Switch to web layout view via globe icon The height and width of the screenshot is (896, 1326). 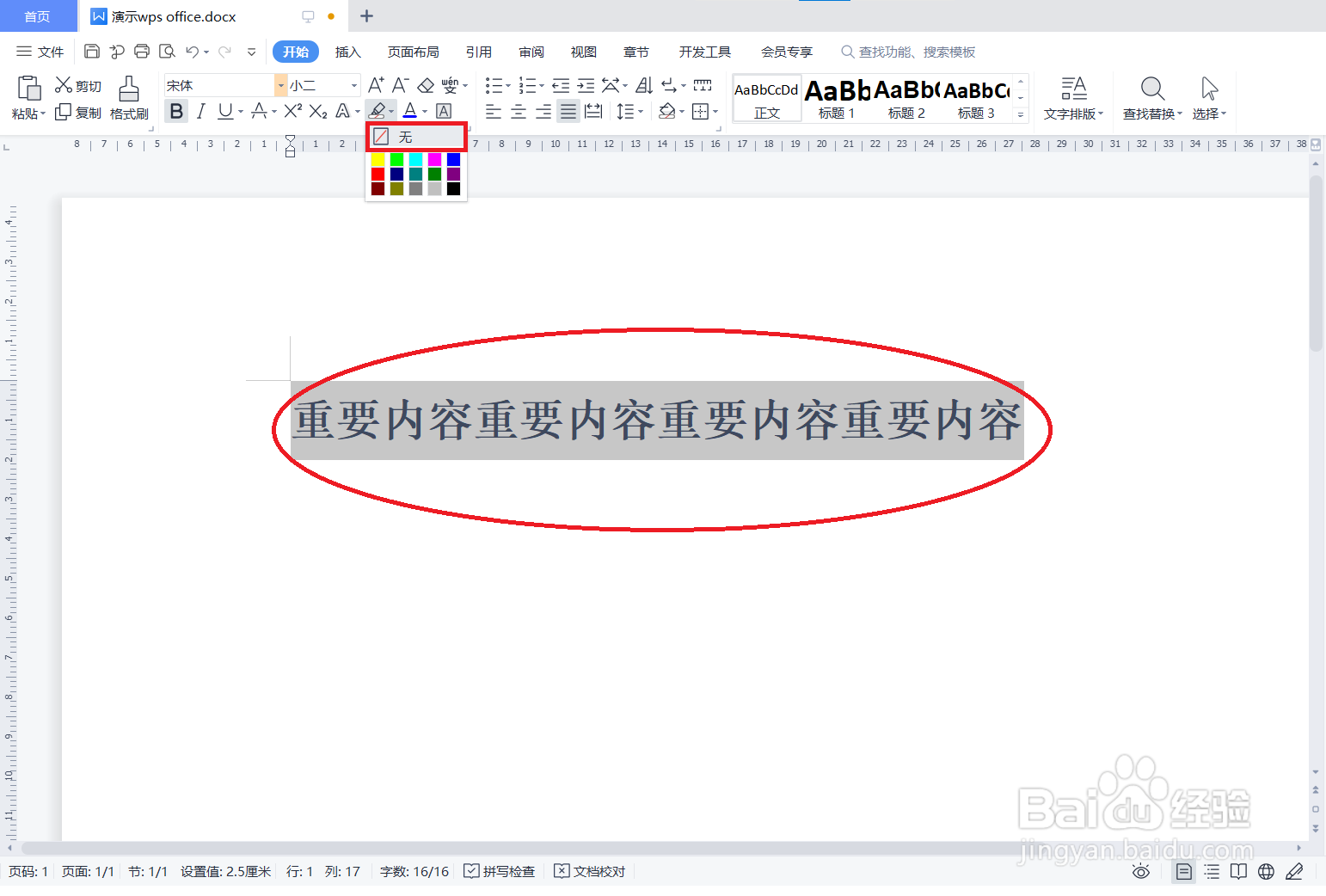1266,871
